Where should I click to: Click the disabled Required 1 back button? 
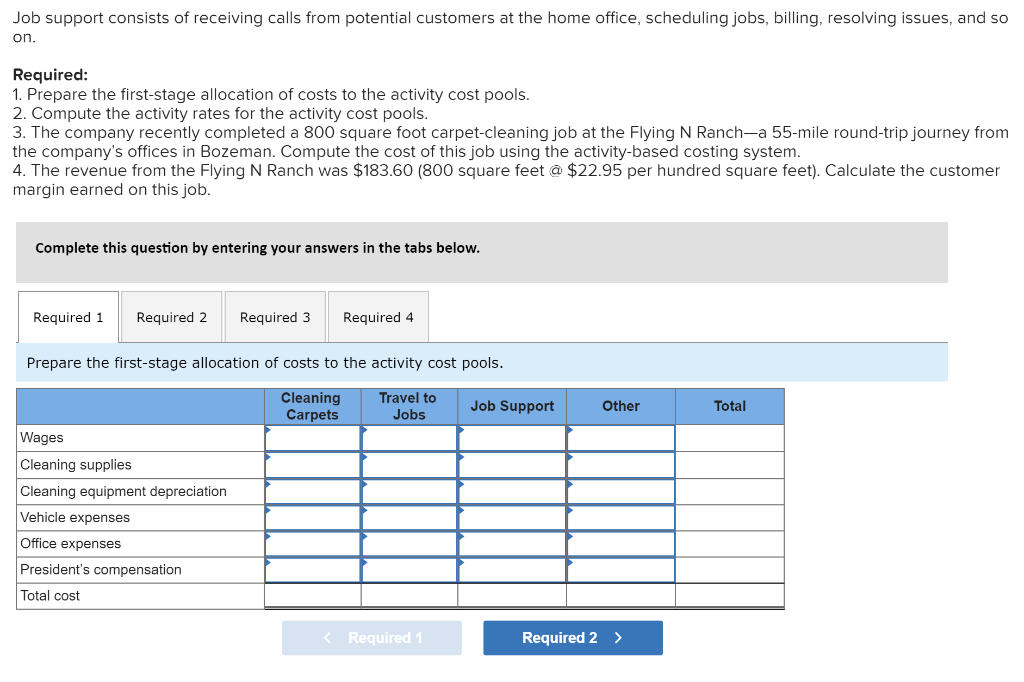tap(372, 638)
